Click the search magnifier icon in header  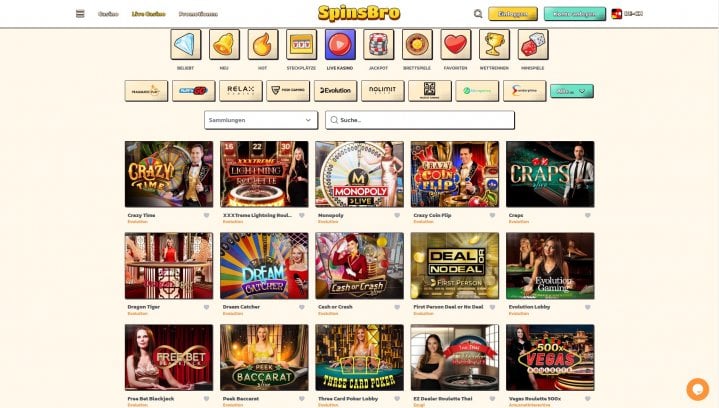tap(478, 14)
